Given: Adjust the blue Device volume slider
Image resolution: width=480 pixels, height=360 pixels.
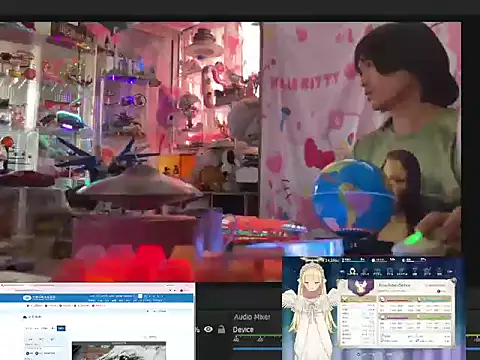Looking at the screenshot, I should point(257,349).
